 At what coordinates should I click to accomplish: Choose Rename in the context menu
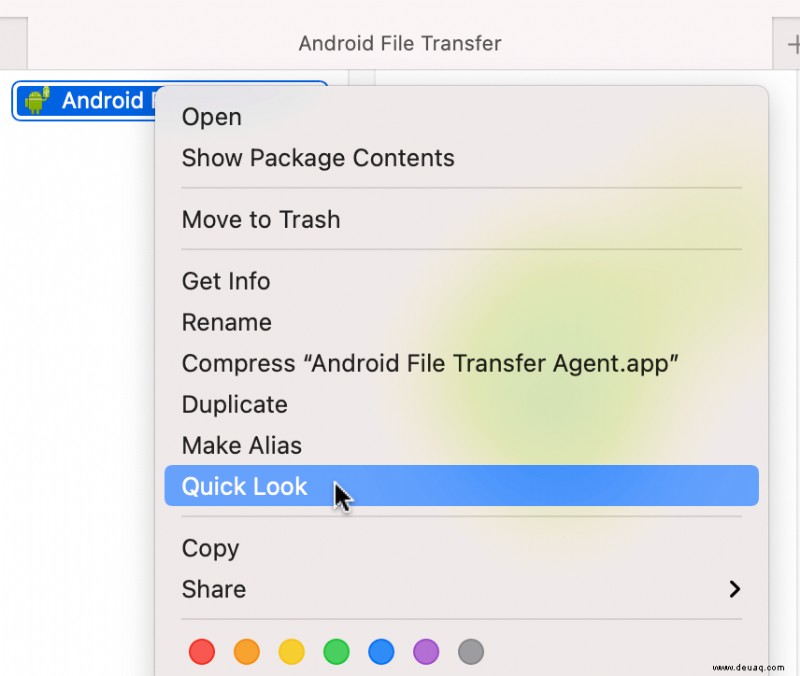pos(461,322)
